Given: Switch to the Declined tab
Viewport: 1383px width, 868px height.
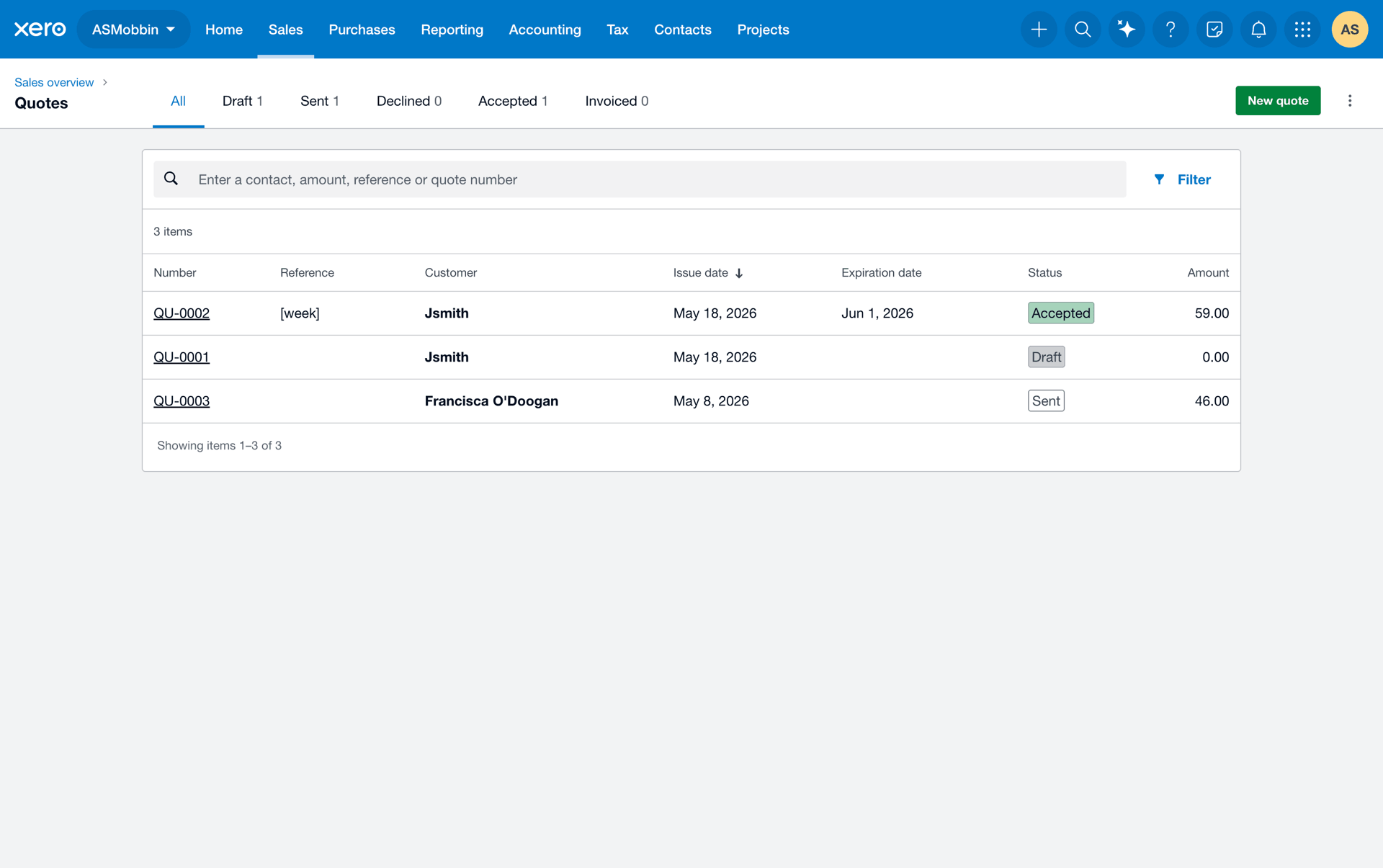Looking at the screenshot, I should [408, 101].
